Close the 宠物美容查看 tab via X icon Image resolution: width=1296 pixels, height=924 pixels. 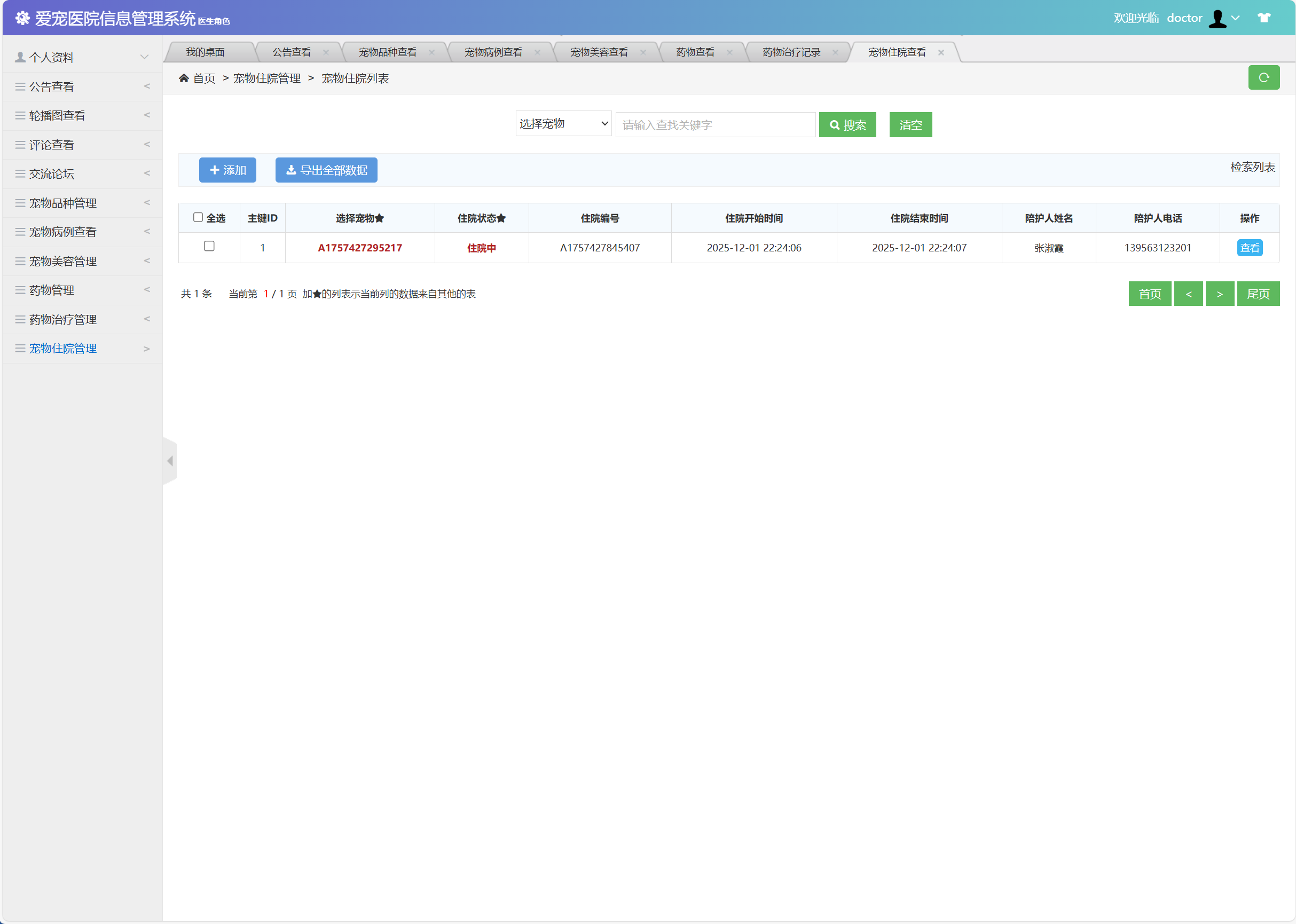[642, 52]
